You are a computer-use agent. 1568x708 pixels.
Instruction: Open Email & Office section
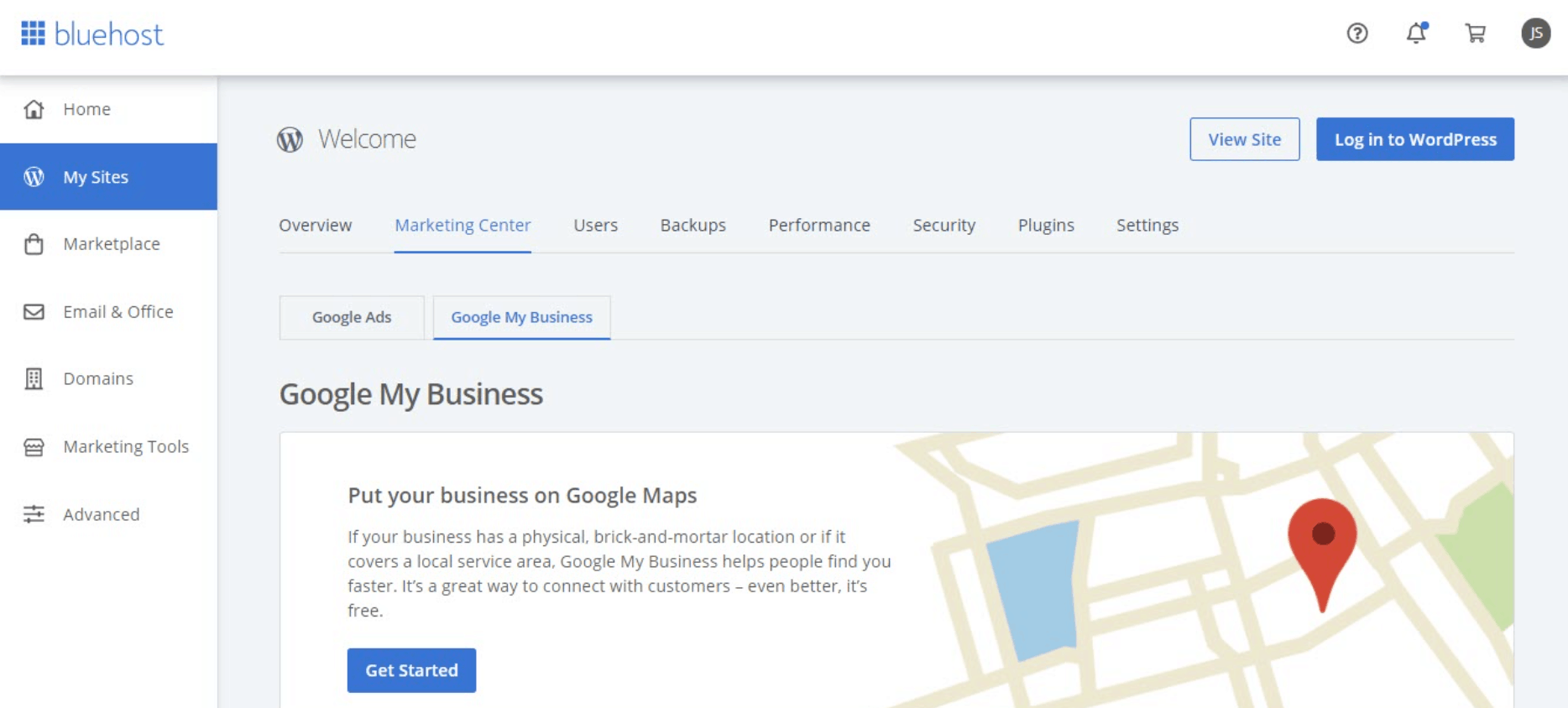[108, 312]
